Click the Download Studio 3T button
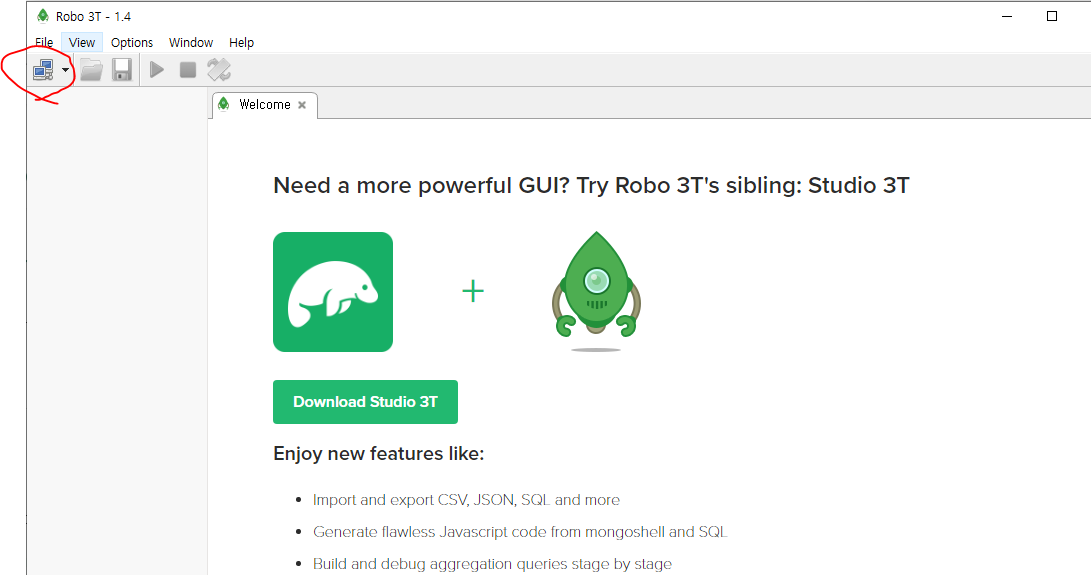Image resolution: width=1091 pixels, height=575 pixels. point(365,402)
